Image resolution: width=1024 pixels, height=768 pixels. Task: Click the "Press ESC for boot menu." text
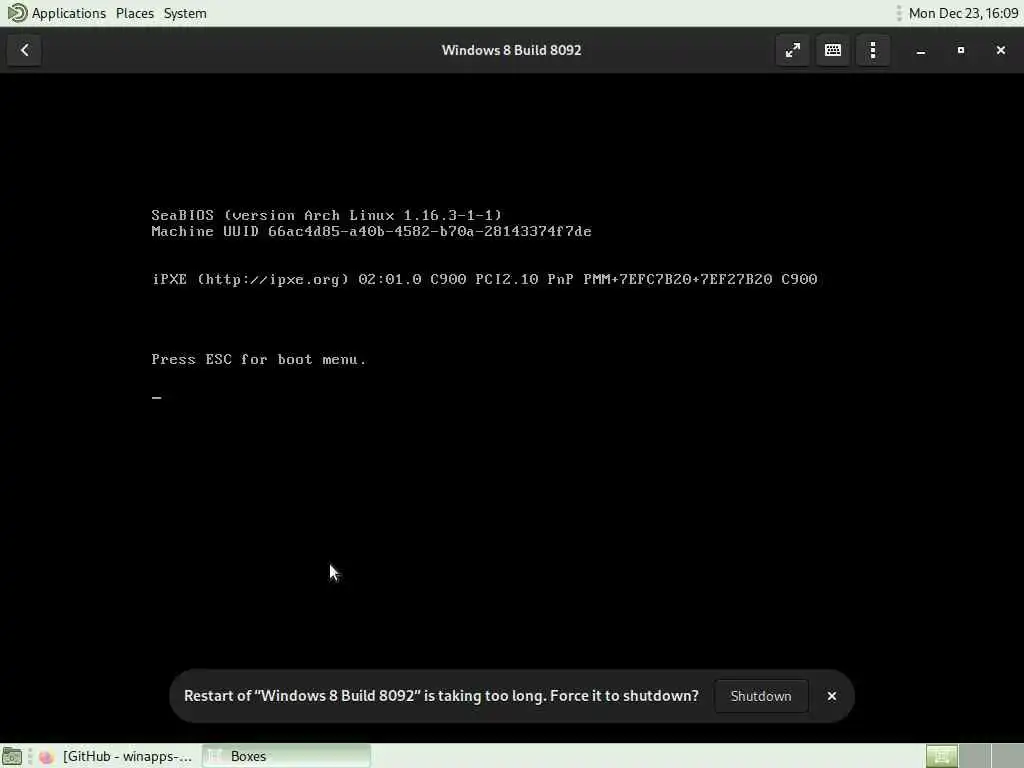(259, 359)
